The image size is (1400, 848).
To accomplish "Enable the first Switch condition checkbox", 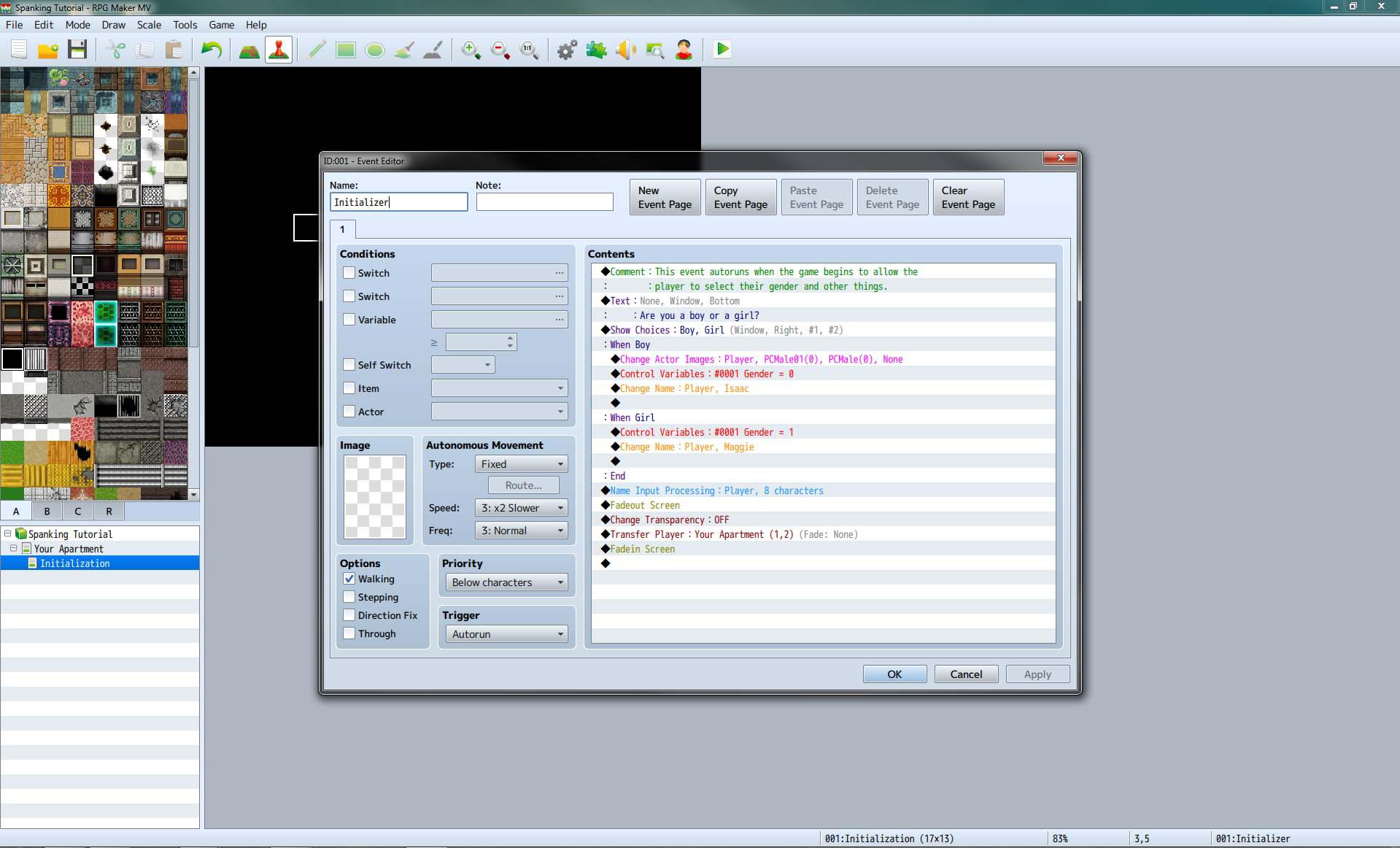I will (349, 273).
